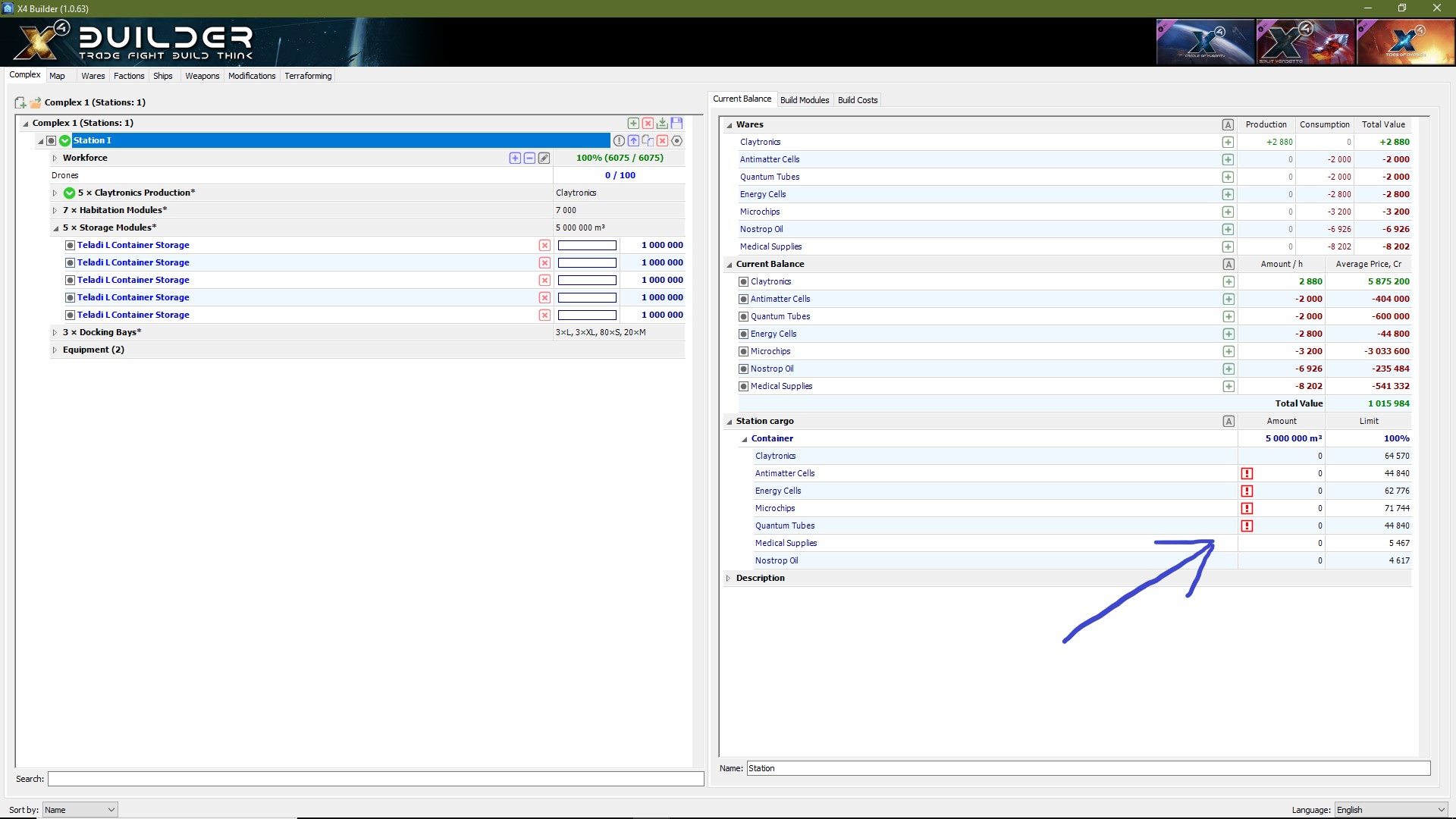This screenshot has height=819, width=1456.
Task: Click the copy icon on Station I row
Action: tap(648, 140)
